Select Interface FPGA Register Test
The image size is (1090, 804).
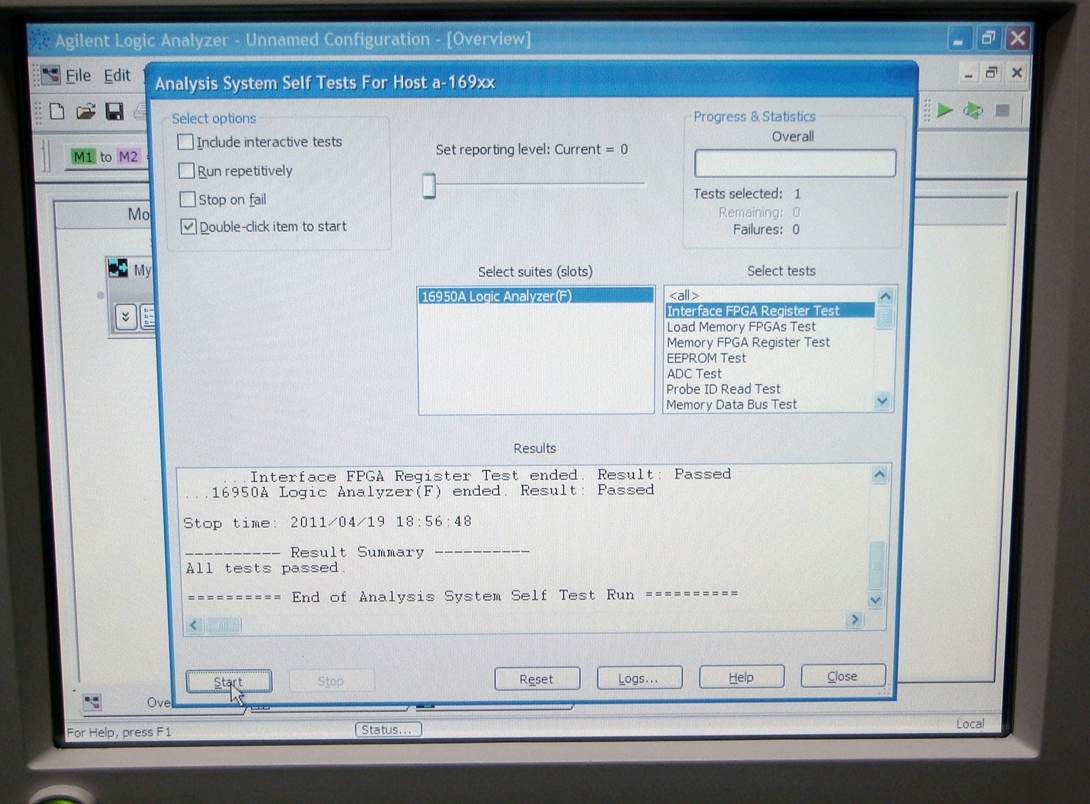click(770, 311)
